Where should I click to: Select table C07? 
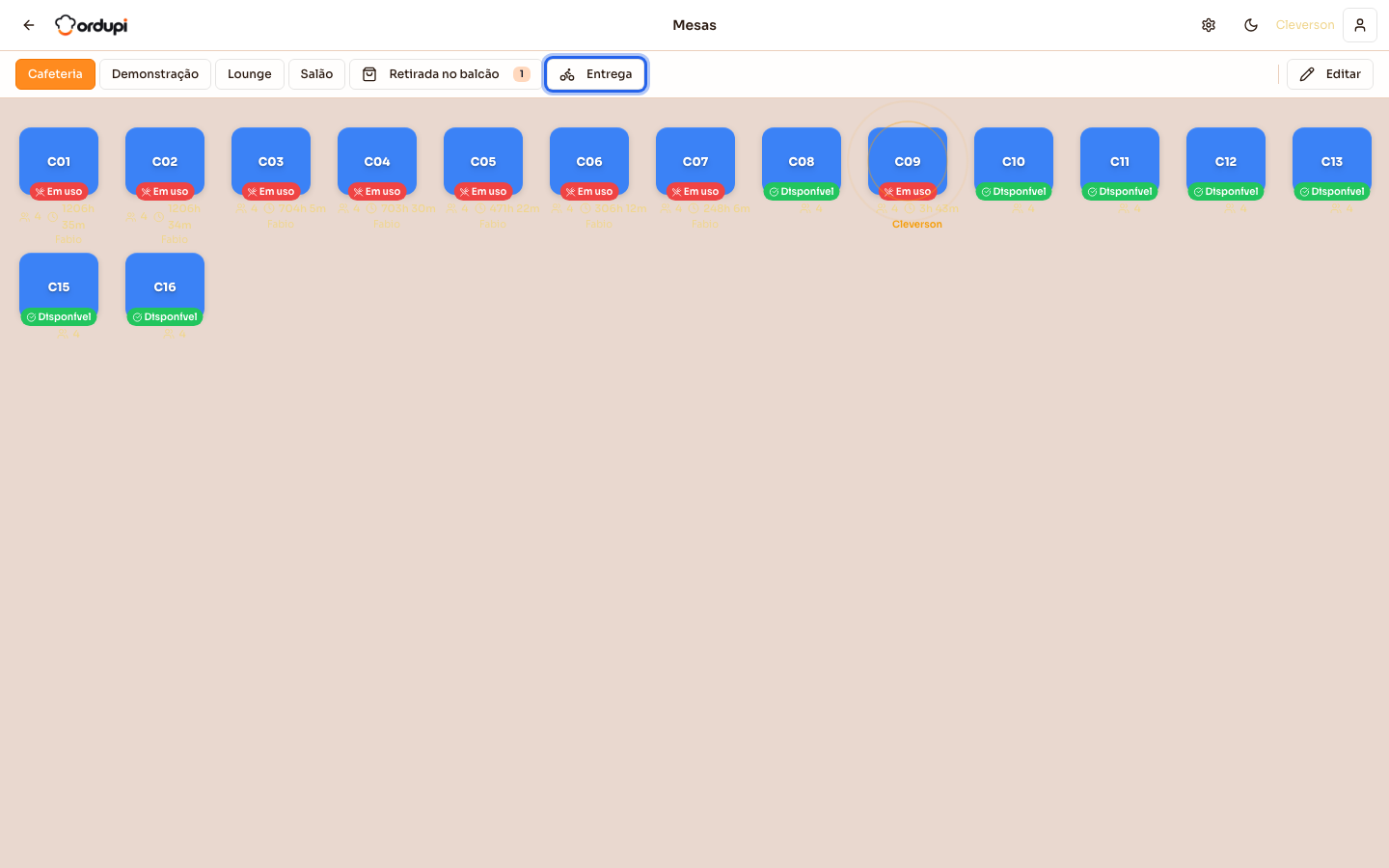click(695, 162)
